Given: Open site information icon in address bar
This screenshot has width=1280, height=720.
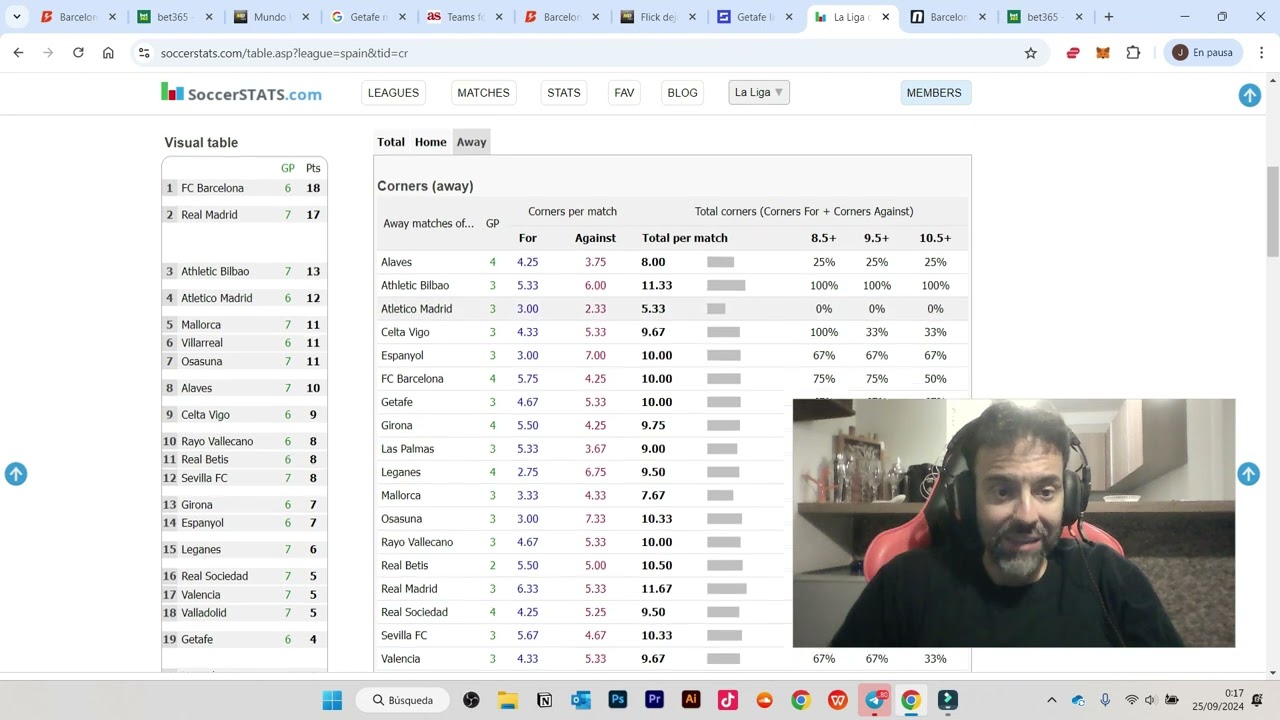Looking at the screenshot, I should 144,53.
